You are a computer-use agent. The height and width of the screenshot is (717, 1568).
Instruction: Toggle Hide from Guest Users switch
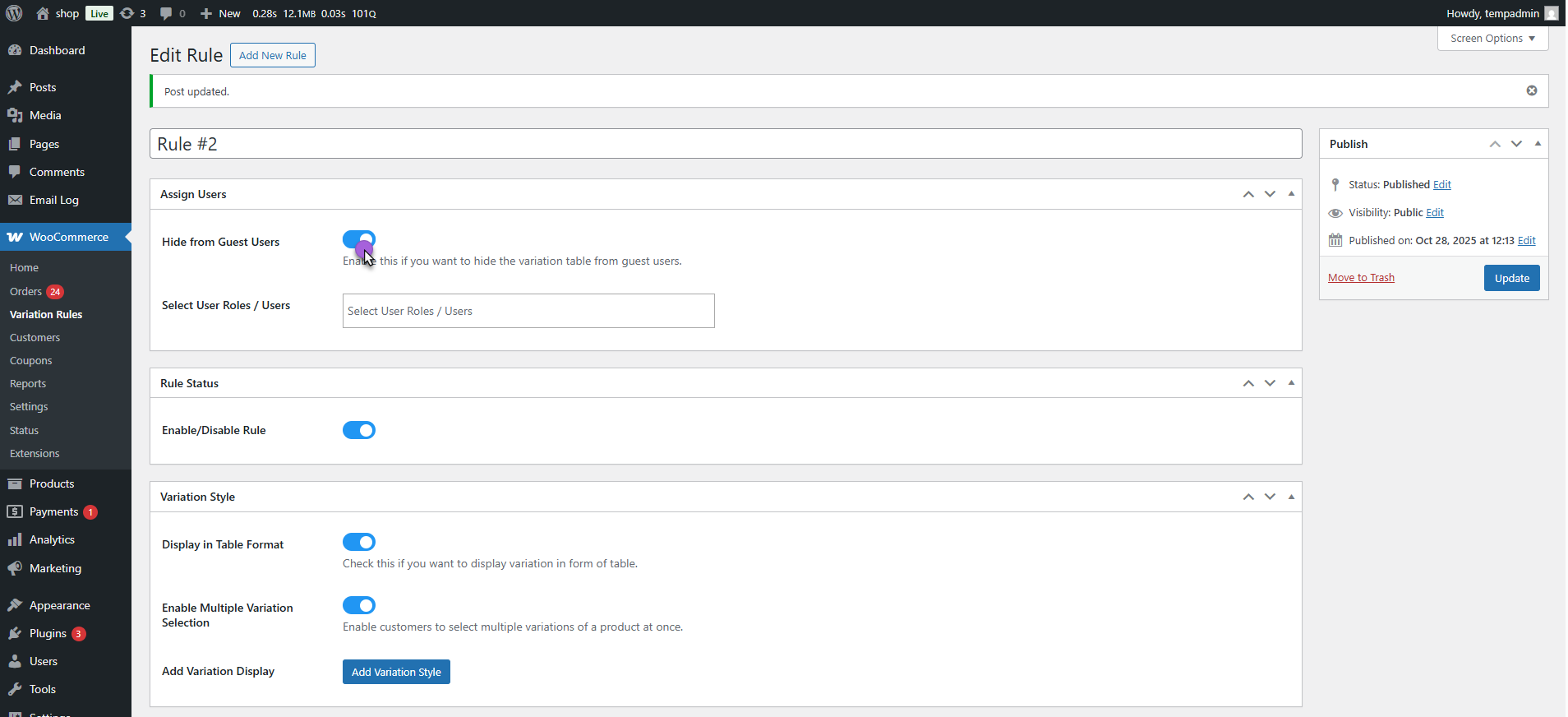point(359,239)
